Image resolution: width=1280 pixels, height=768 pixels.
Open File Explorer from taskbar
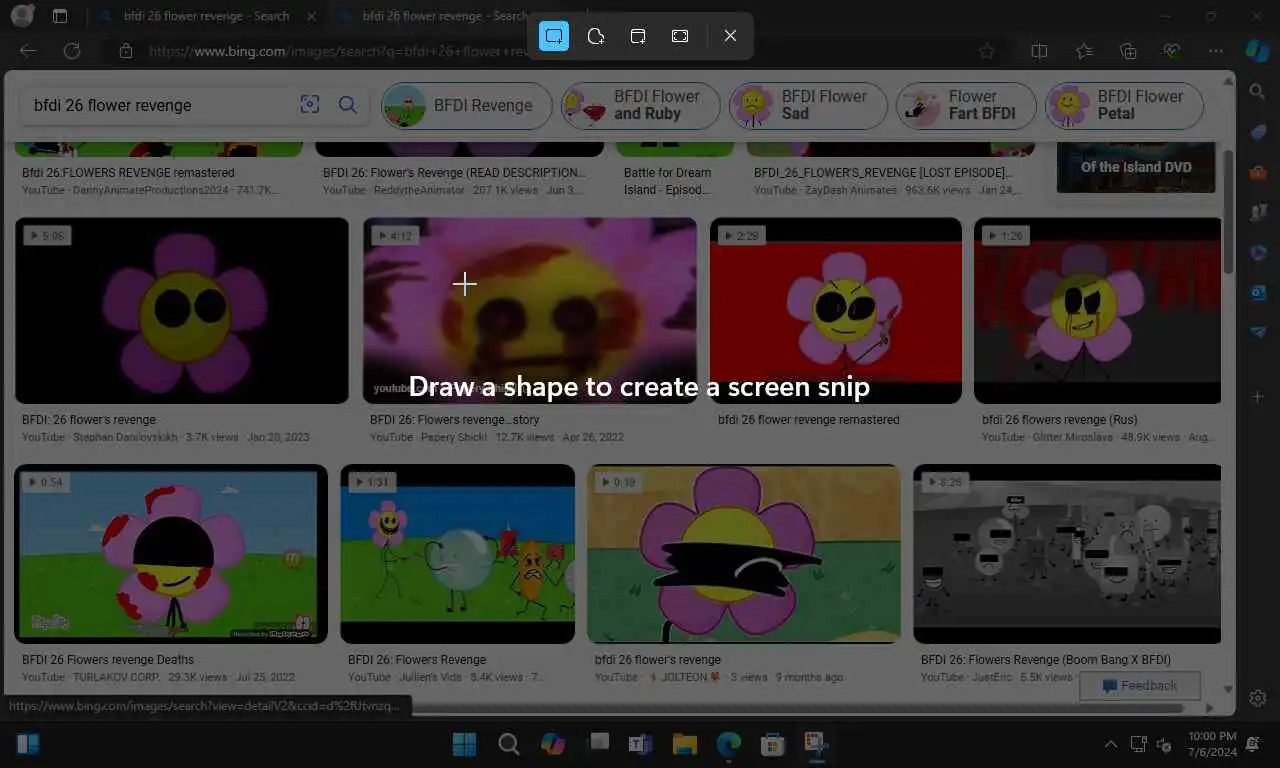(685, 744)
